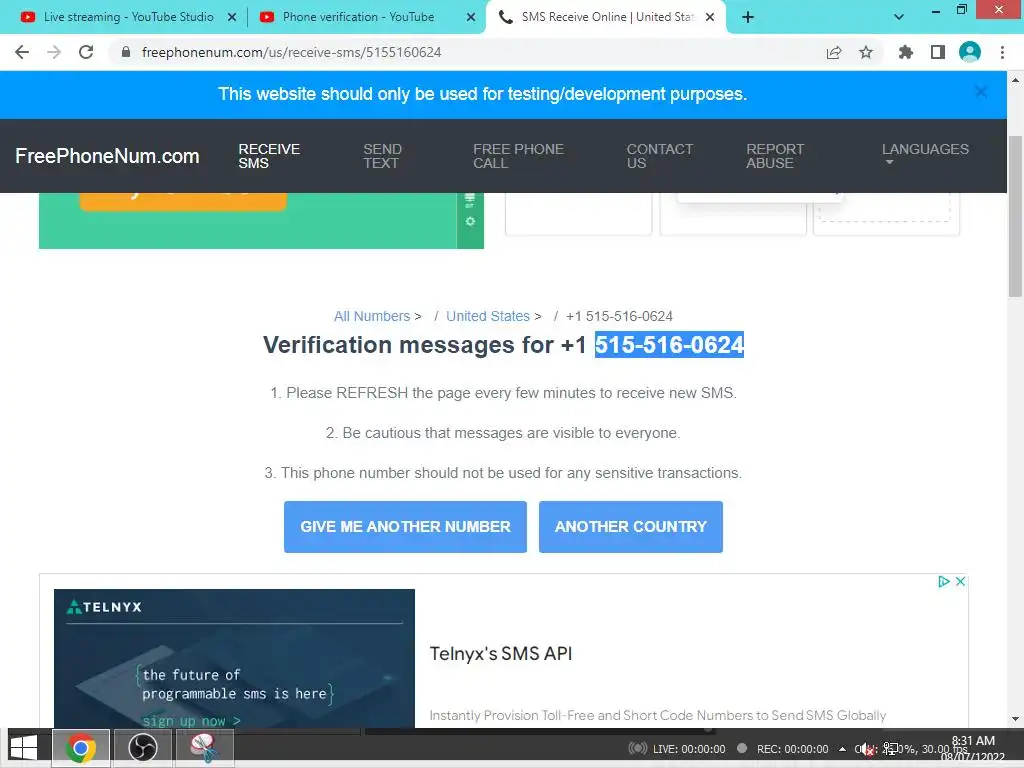Click the muted volume tray icon

[867, 750]
